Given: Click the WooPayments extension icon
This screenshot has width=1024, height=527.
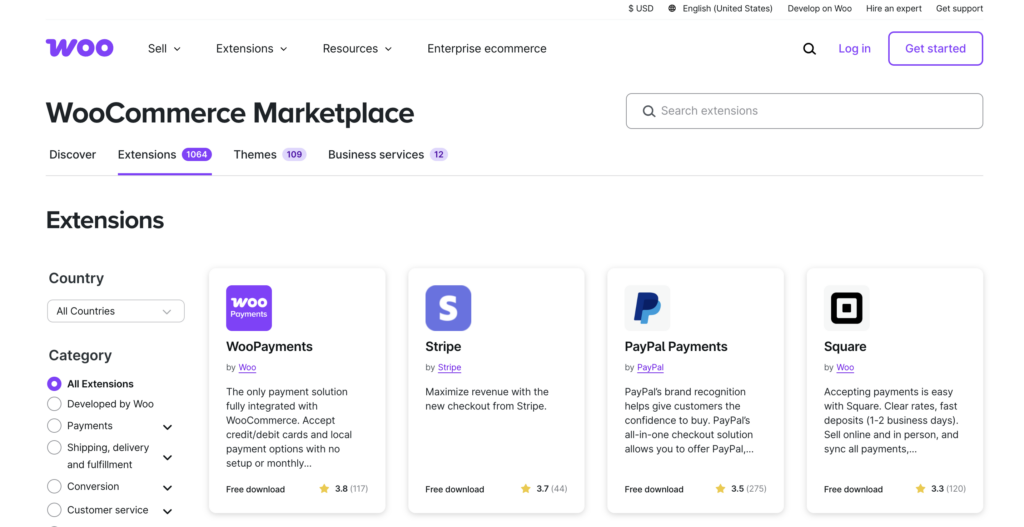Looking at the screenshot, I should click(249, 308).
